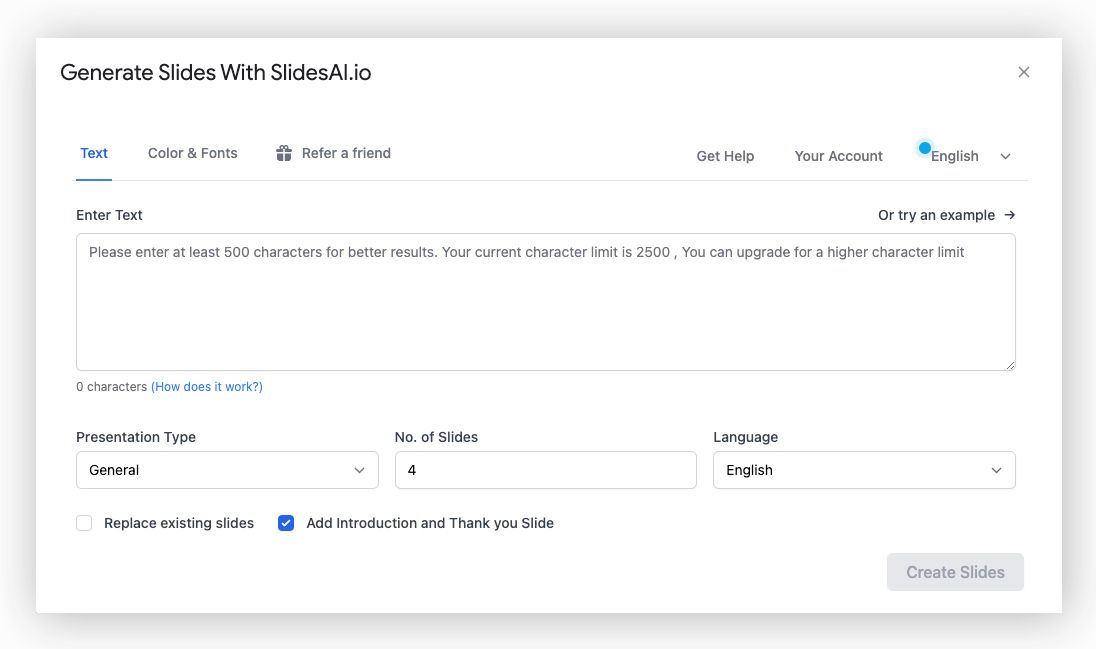
Task: Click the Get Help link
Action: click(725, 156)
